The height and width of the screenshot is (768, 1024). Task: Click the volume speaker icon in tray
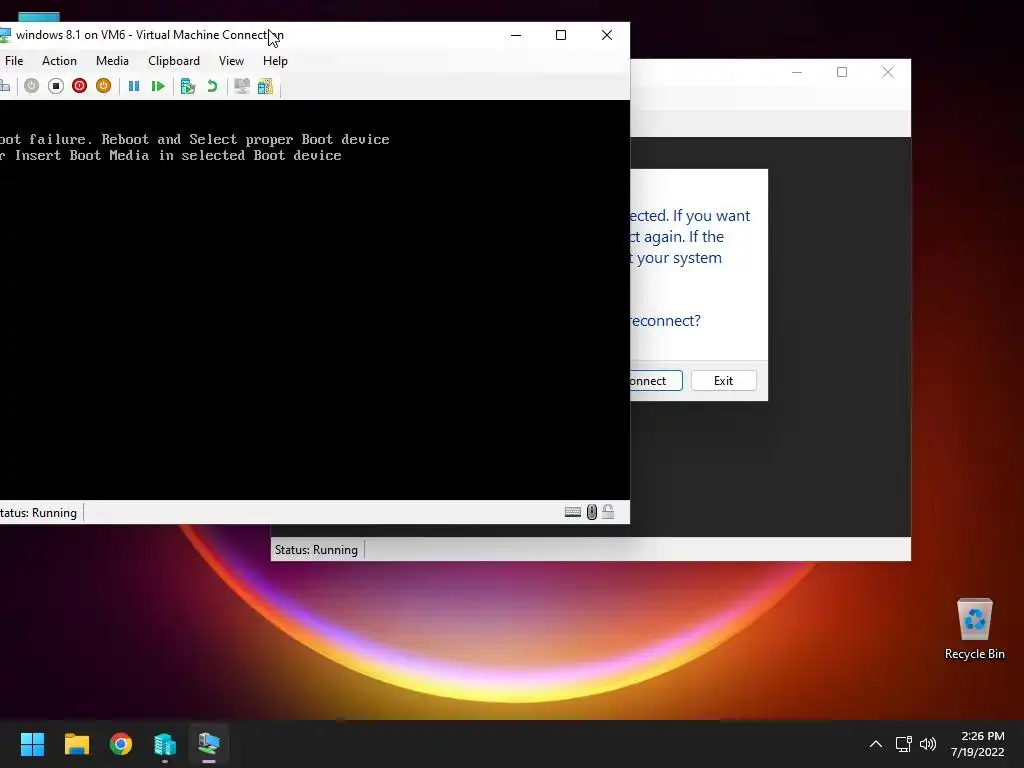pos(928,744)
